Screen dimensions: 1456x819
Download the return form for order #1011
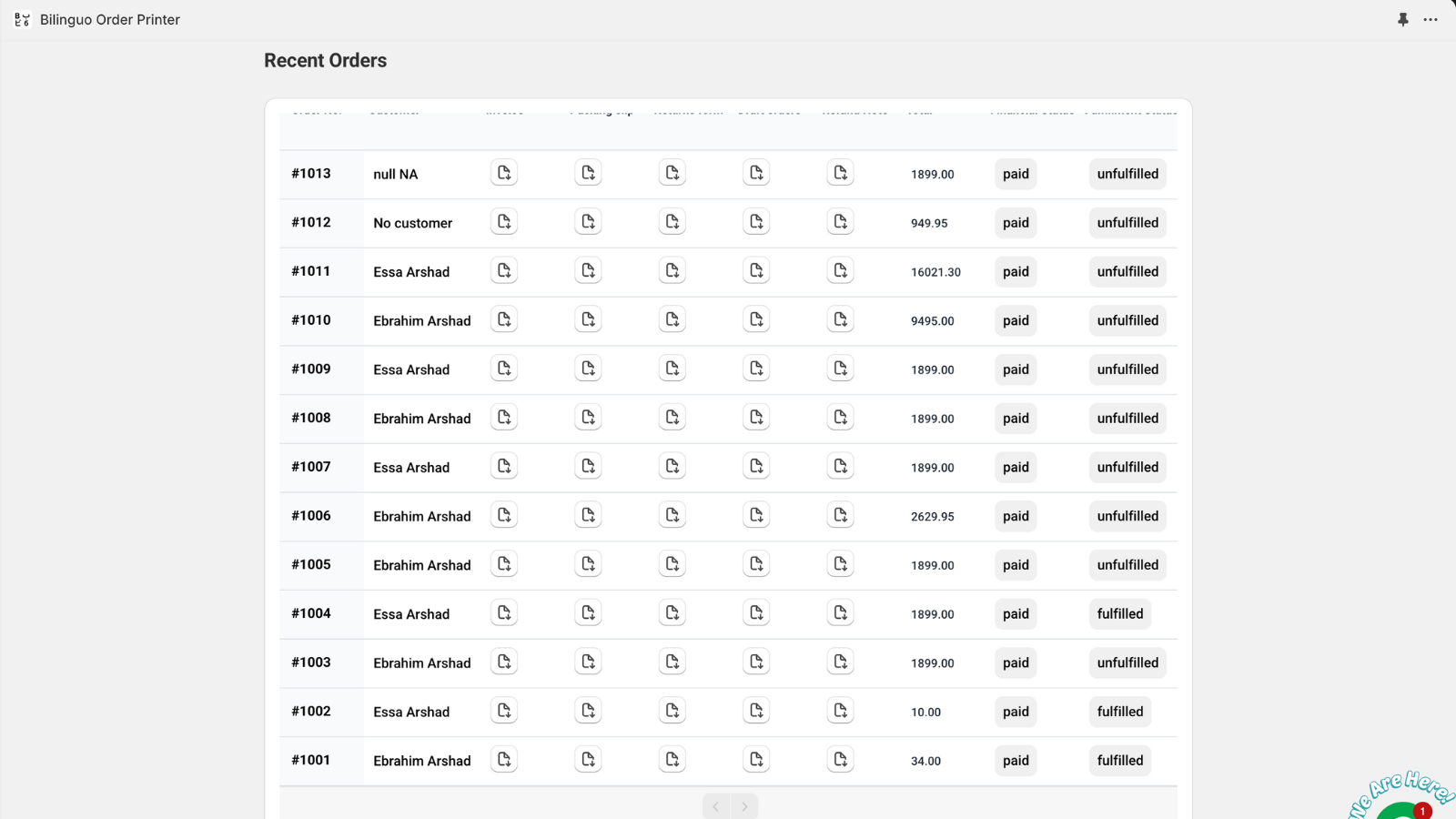(x=672, y=270)
